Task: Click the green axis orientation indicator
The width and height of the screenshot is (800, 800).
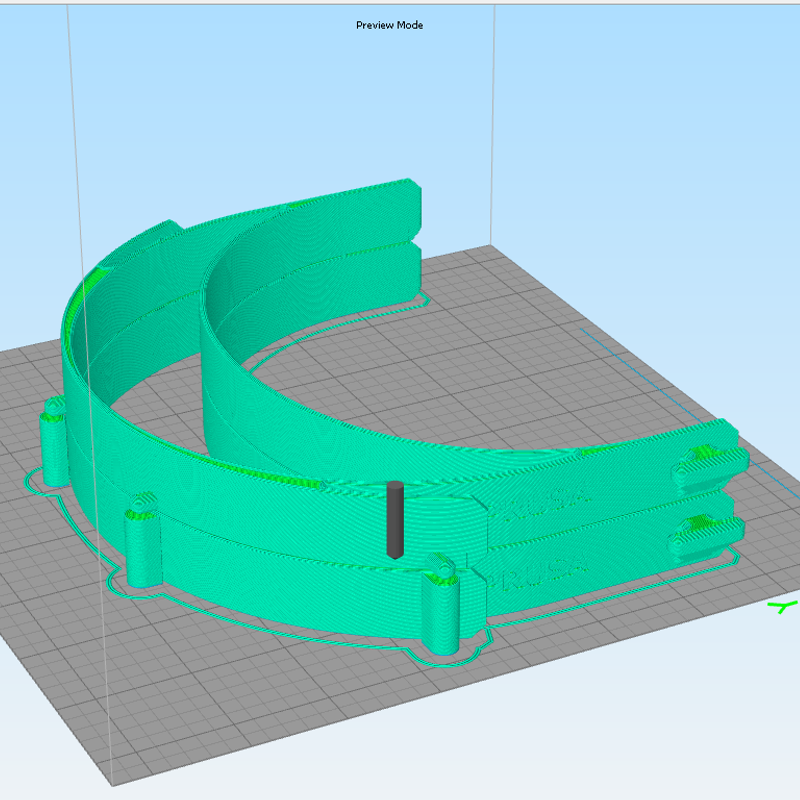Action: (782, 607)
